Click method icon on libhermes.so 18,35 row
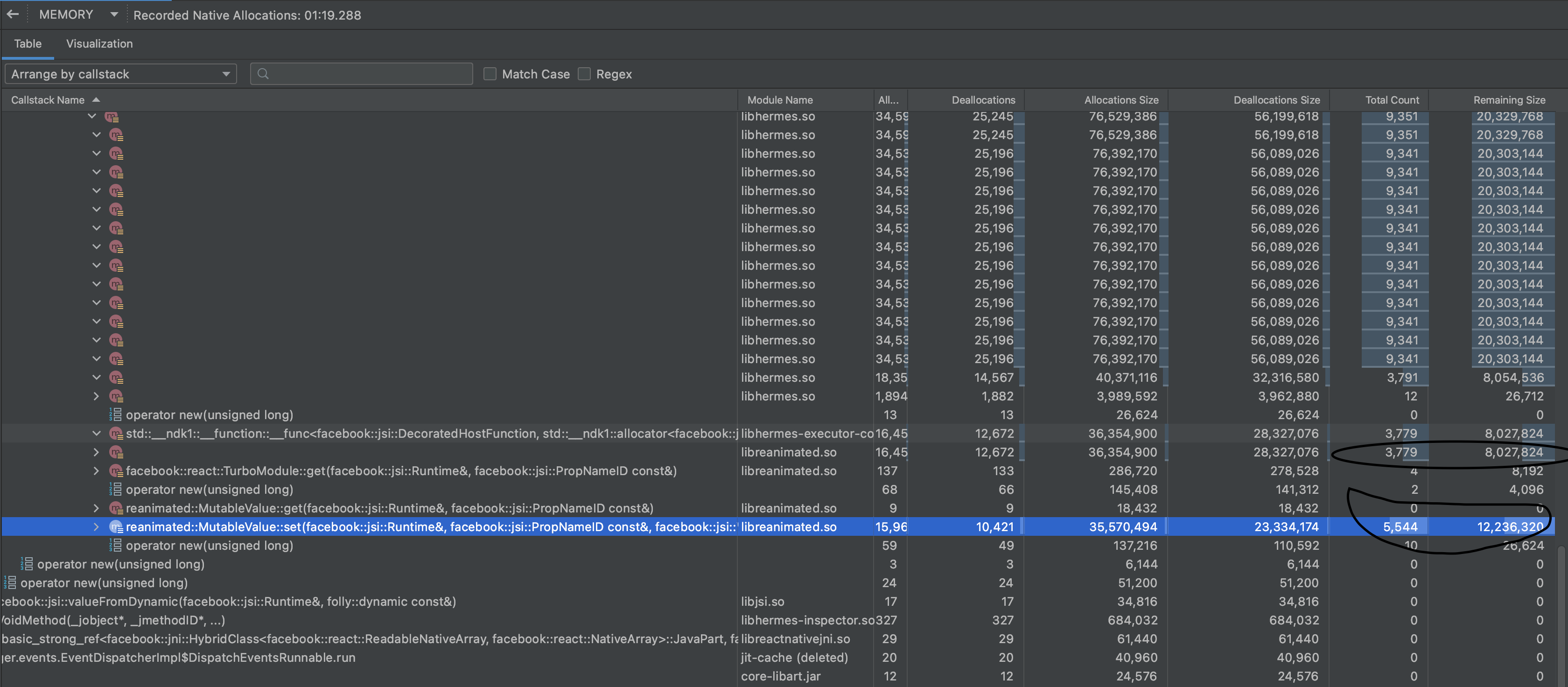Image resolution: width=1568 pixels, height=687 pixels. pos(116,378)
